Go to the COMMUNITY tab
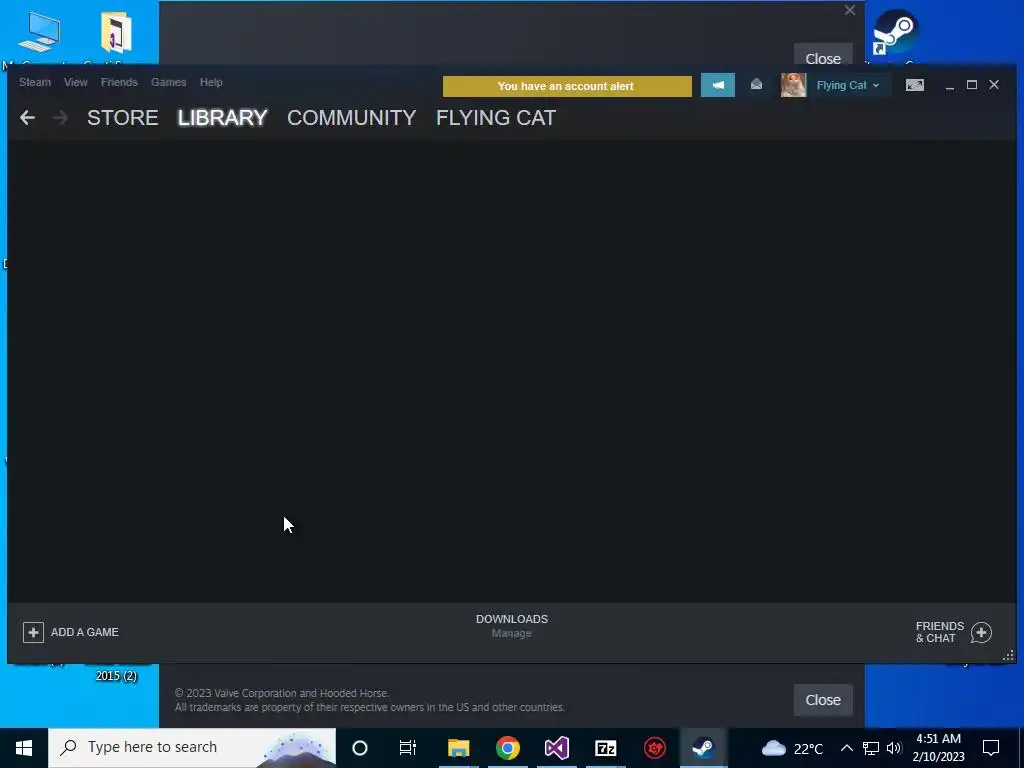Viewport: 1024px width, 768px height. tap(351, 118)
